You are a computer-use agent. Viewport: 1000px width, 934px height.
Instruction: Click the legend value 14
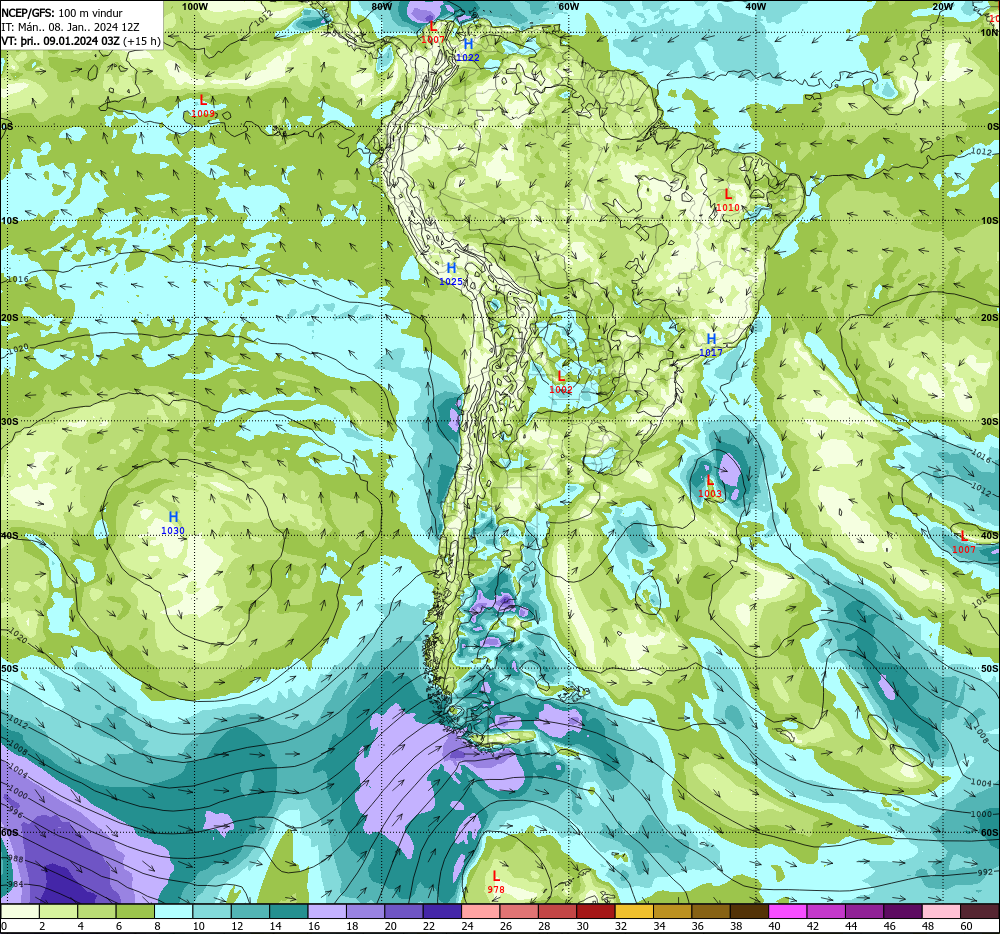pyautogui.click(x=275, y=926)
